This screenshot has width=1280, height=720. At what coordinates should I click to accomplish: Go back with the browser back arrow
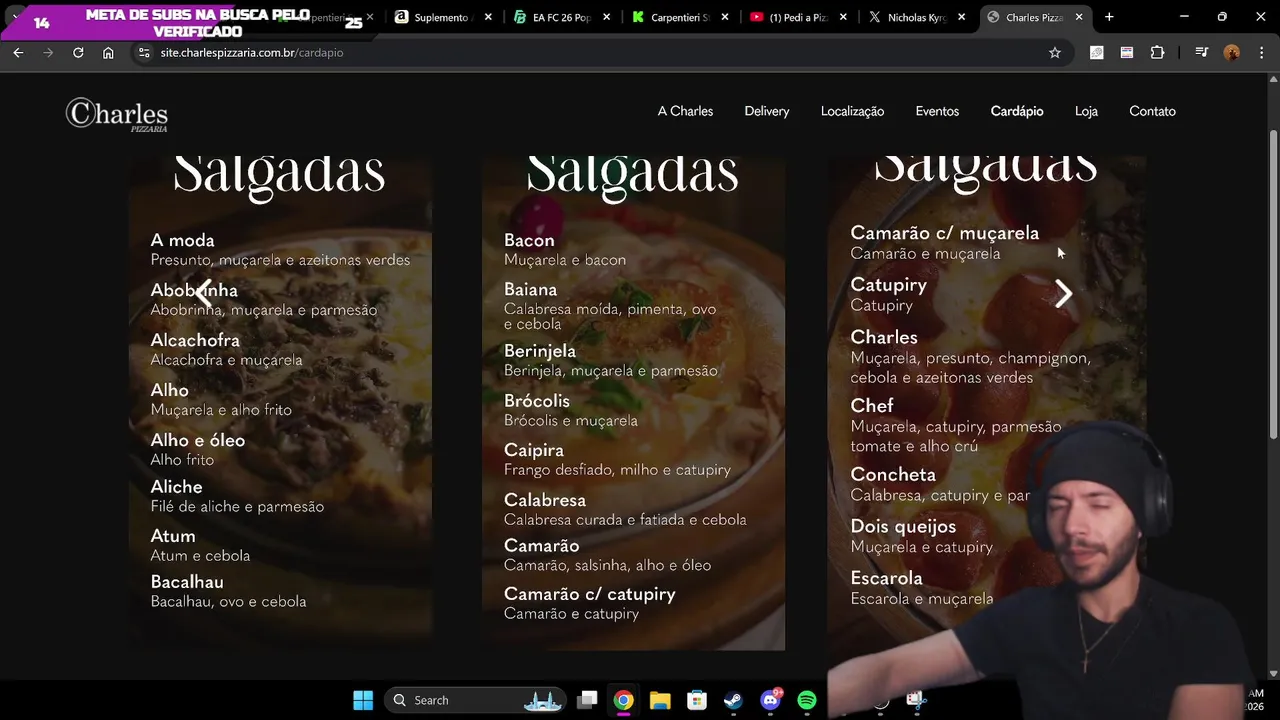[18, 52]
